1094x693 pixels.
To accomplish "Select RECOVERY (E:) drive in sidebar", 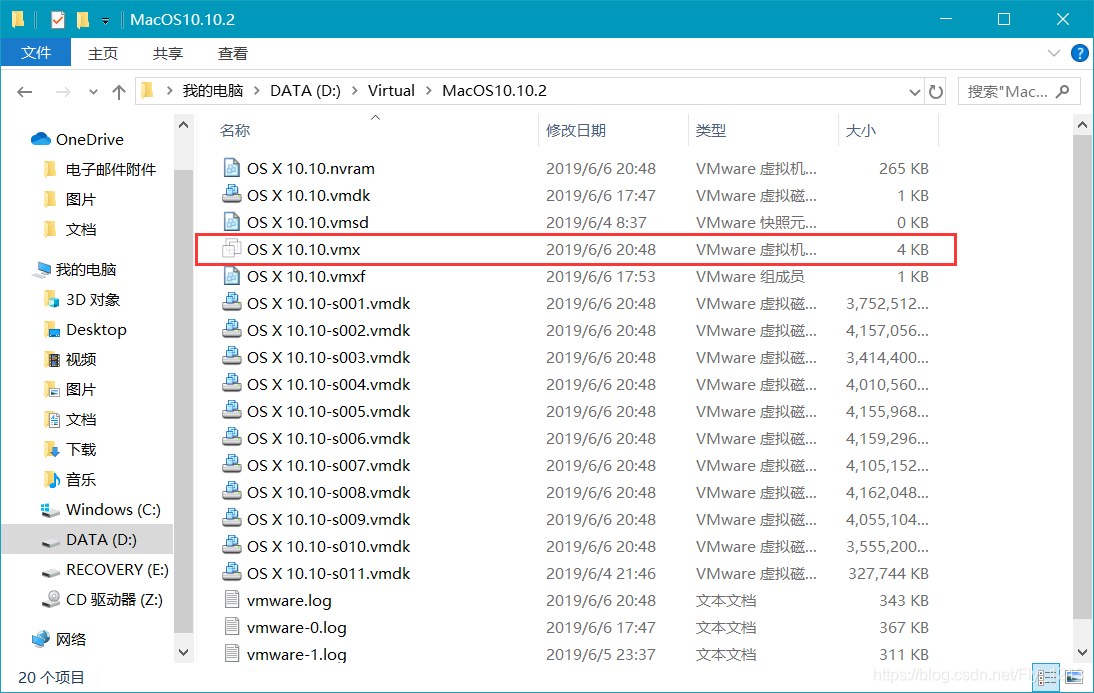I will click(117, 569).
